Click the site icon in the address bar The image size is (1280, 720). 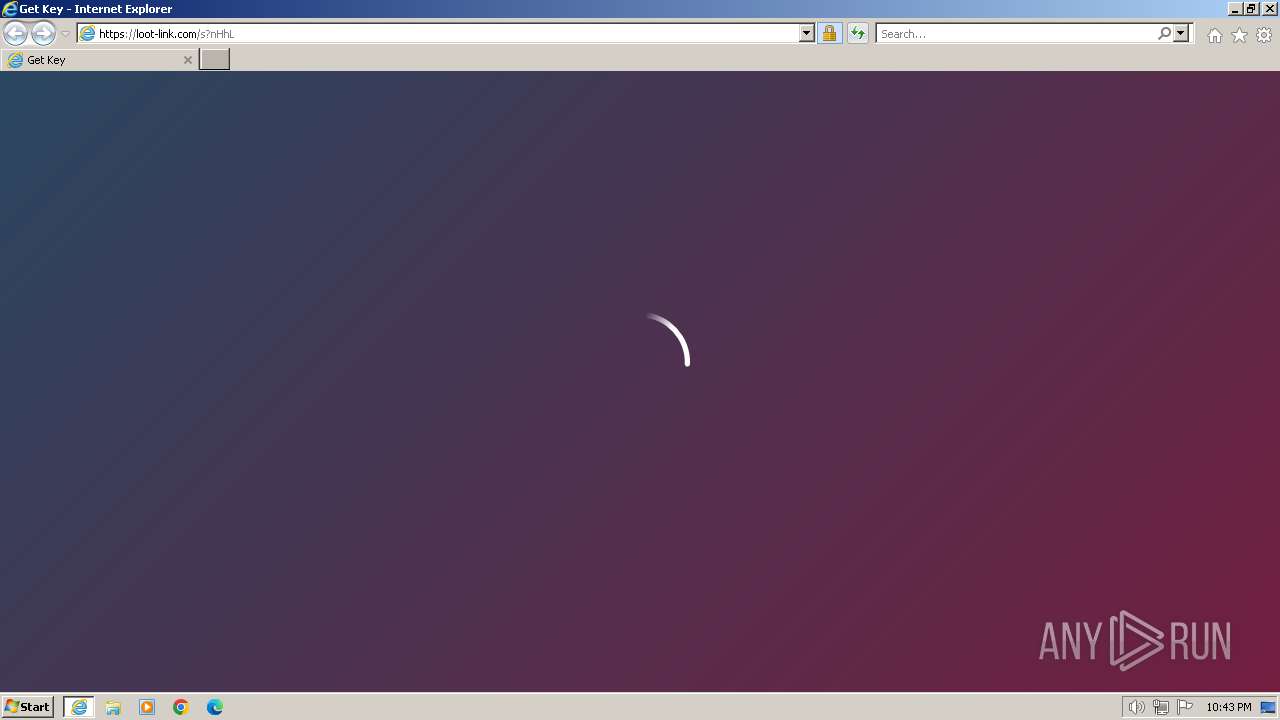point(87,33)
